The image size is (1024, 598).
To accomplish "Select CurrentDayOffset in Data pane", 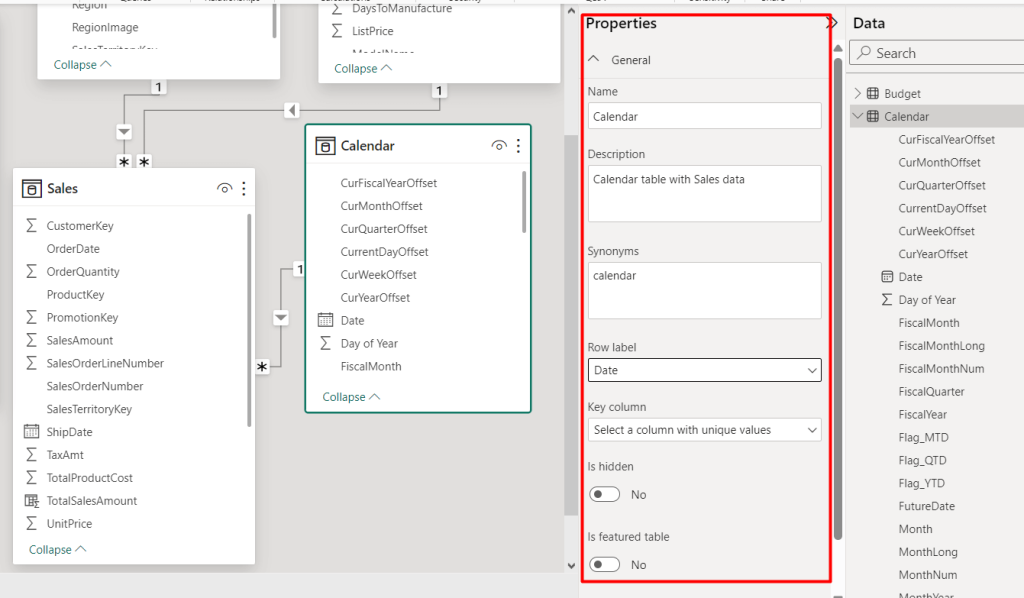I will point(942,208).
